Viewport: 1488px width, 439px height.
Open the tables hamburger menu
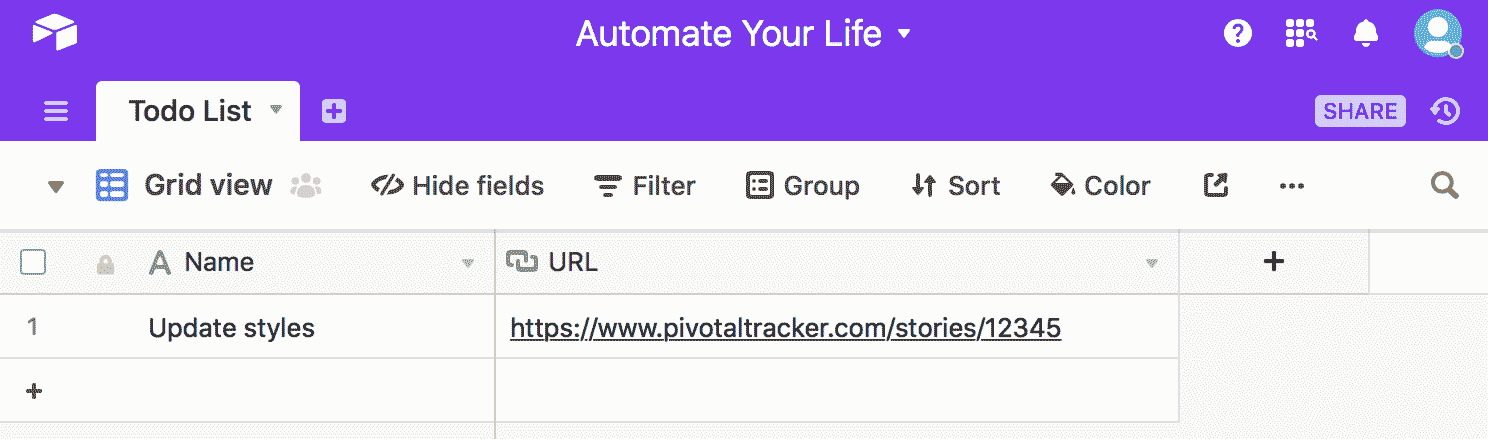56,111
